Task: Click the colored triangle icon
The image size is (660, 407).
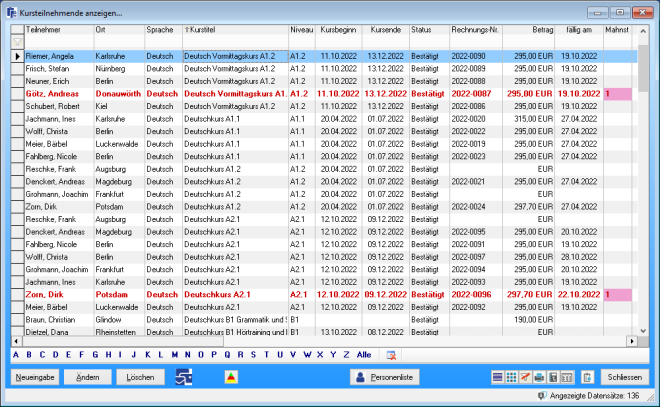Action: pyautogui.click(x=231, y=377)
